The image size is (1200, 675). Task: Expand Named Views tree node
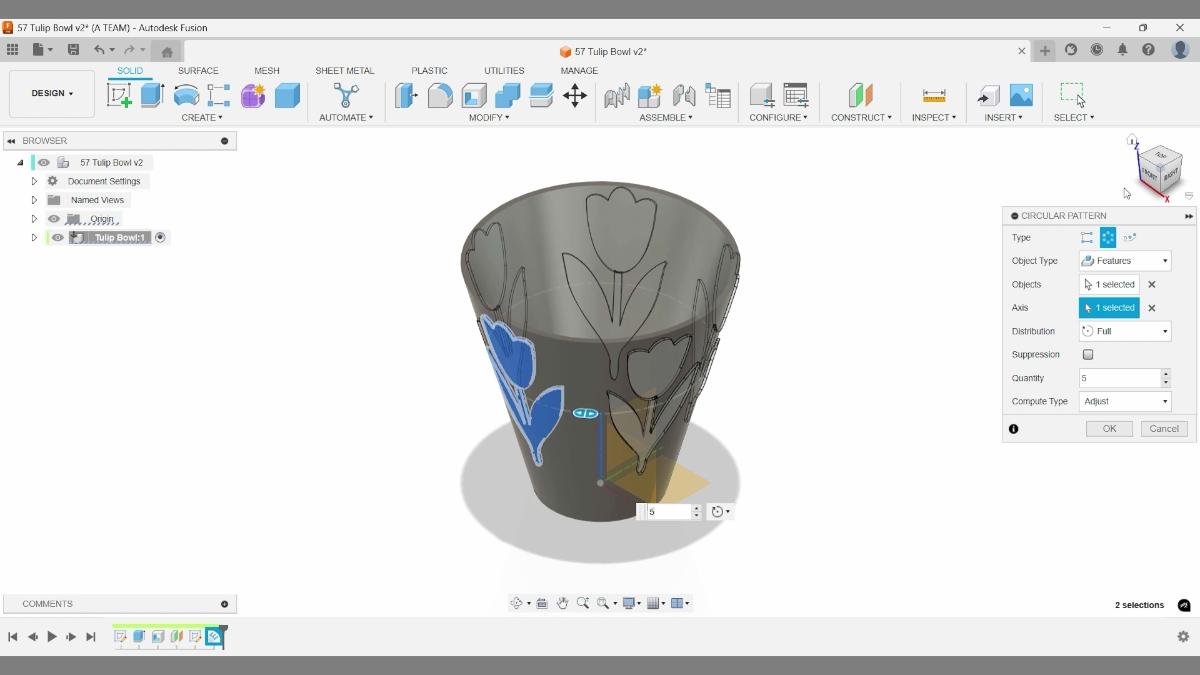click(34, 200)
